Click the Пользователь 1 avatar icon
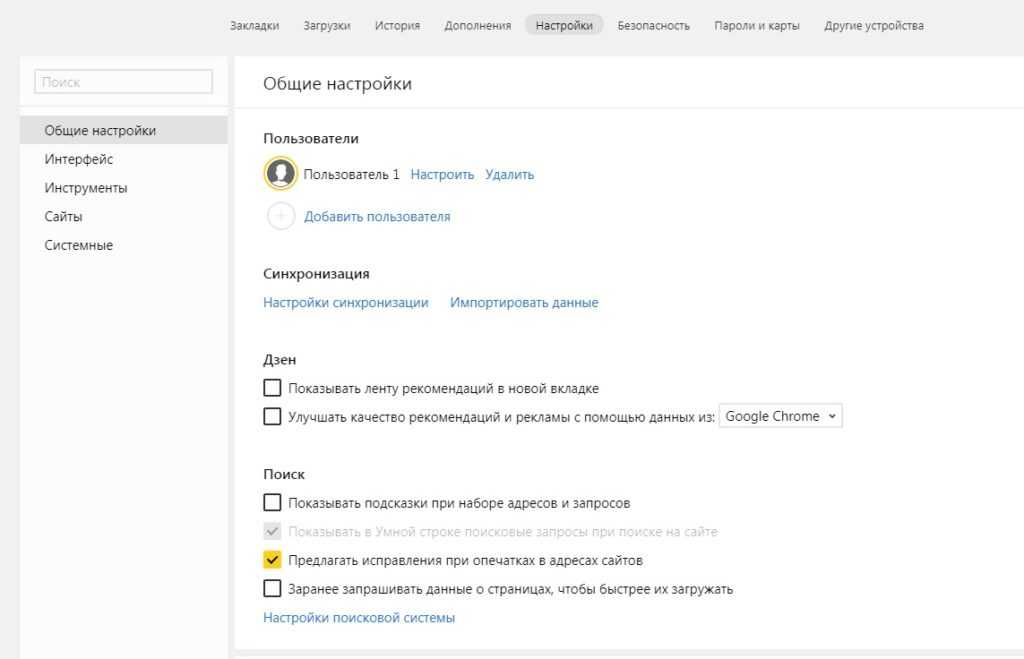Screen dimensions: 1024x659 pyautogui.click(x=281, y=174)
